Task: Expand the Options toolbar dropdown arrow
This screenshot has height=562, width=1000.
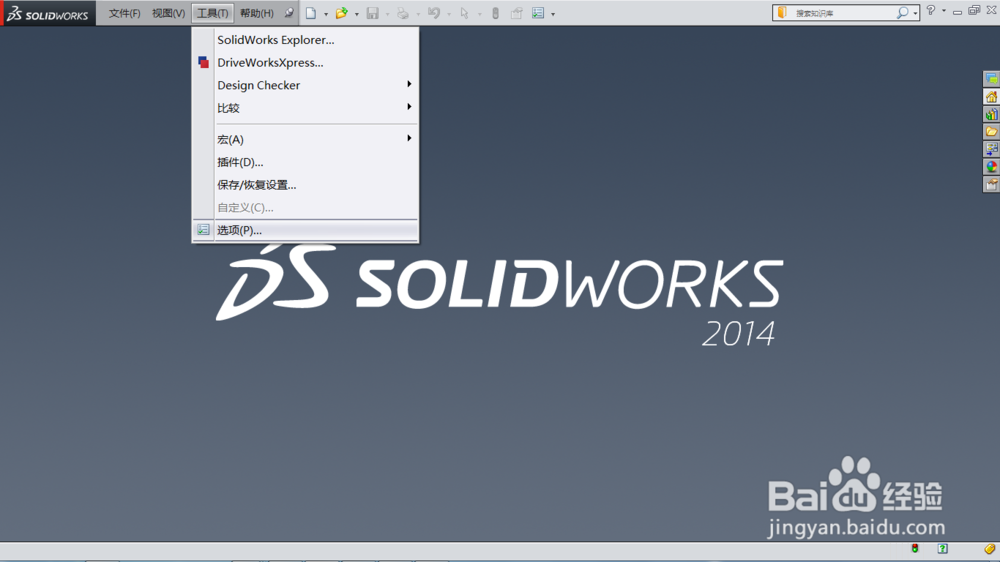Action: click(553, 14)
